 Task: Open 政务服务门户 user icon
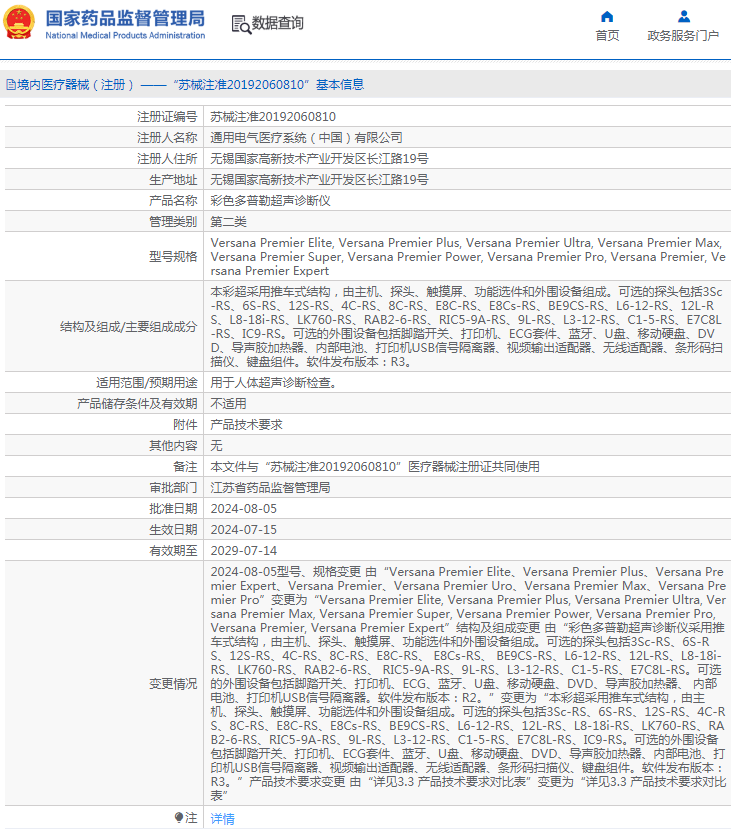[684, 17]
